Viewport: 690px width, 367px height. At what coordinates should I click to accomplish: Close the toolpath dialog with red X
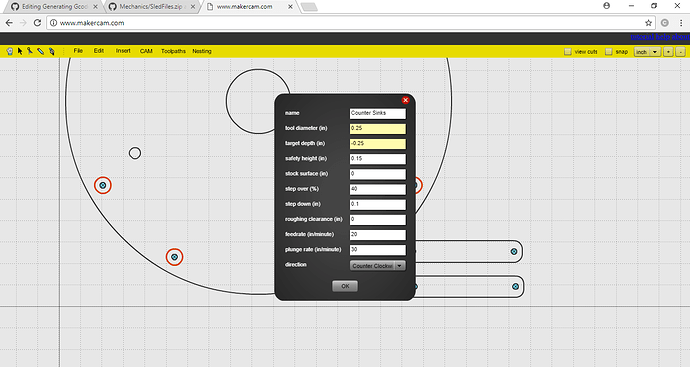[405, 100]
